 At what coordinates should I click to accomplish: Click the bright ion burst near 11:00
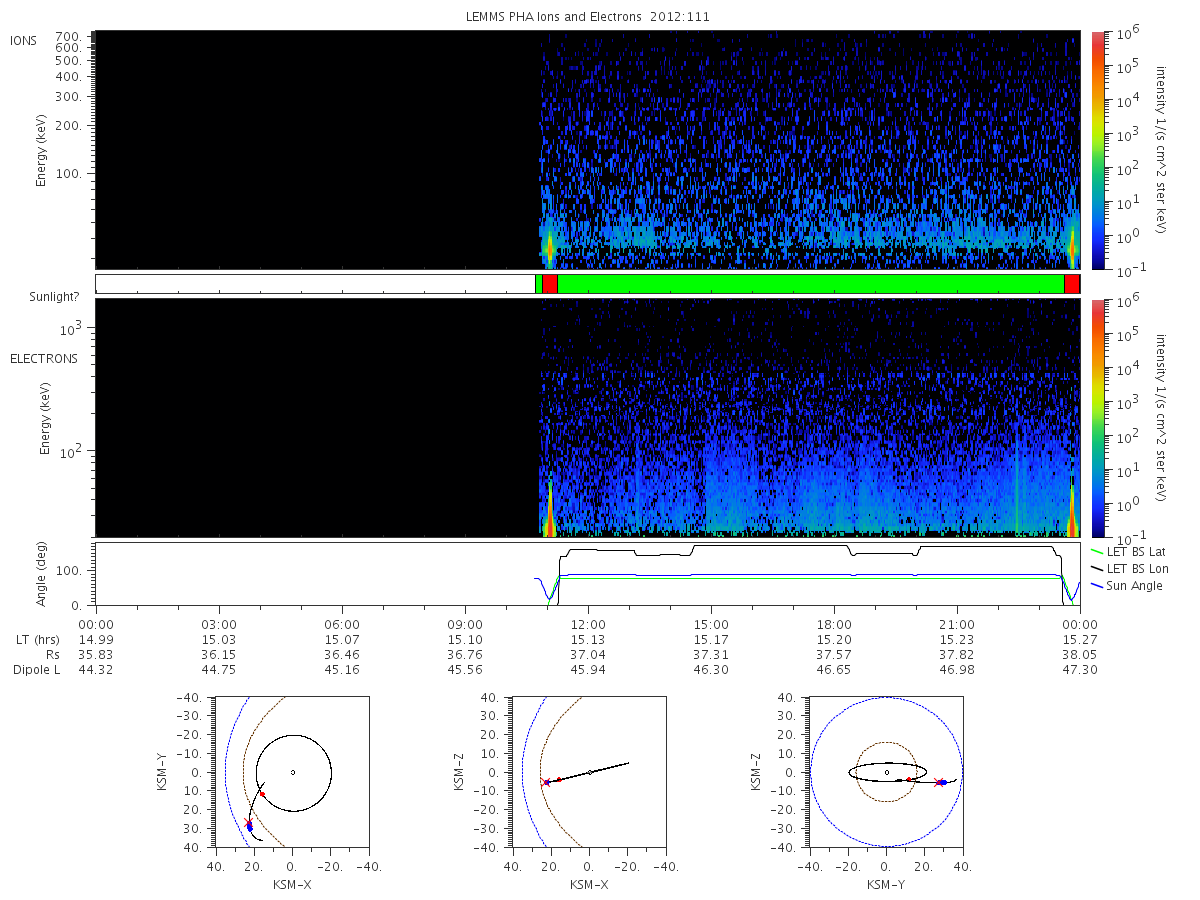[548, 245]
